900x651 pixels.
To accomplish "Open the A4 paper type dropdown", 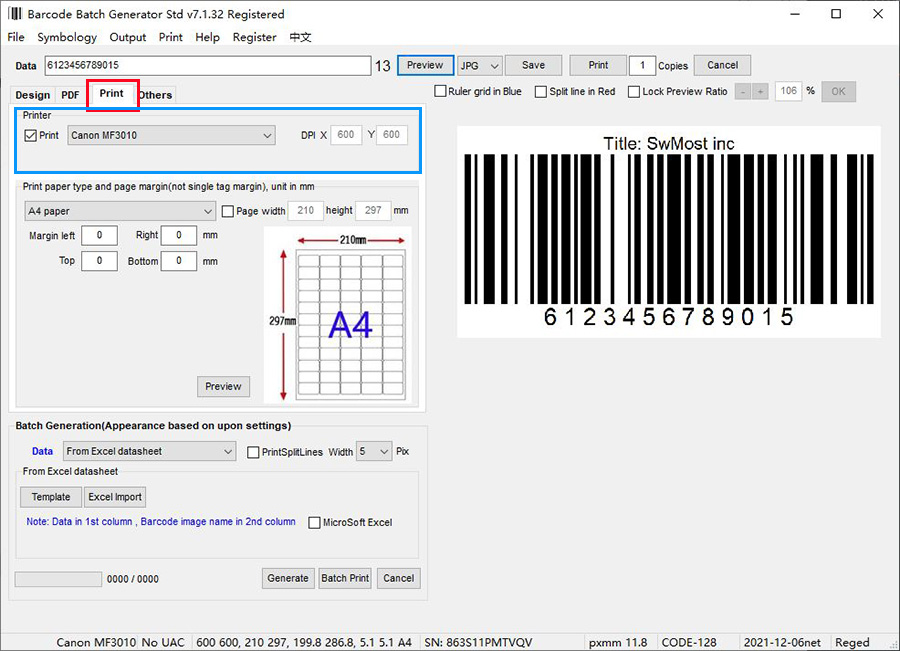I will [120, 211].
